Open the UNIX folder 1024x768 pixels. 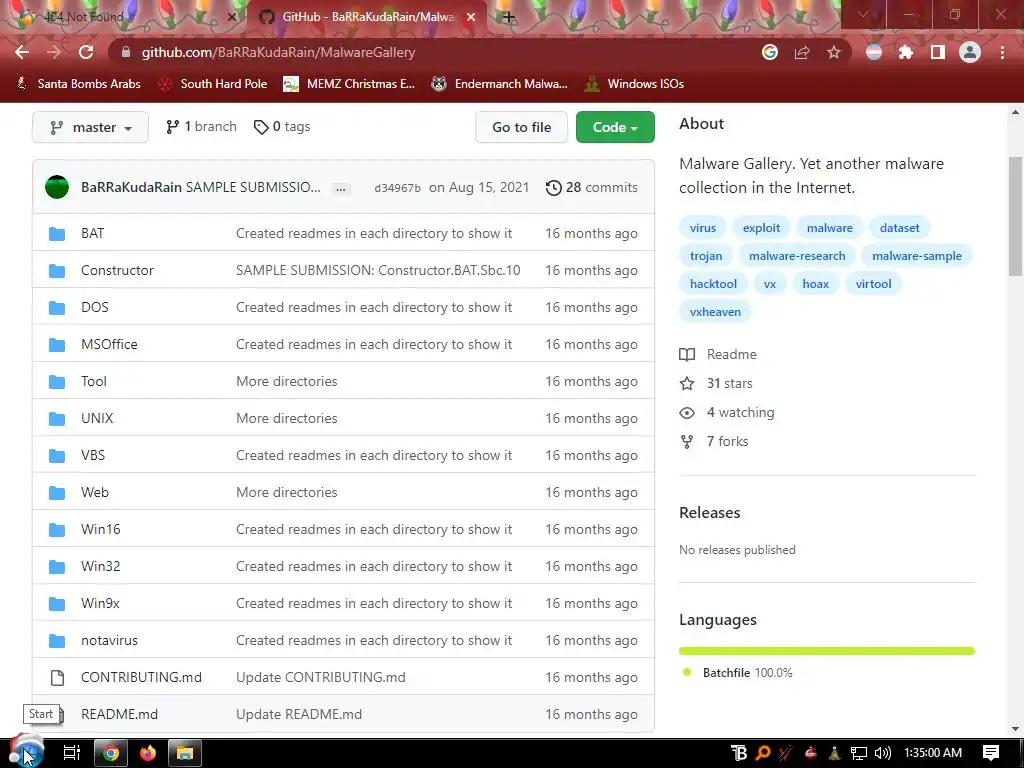point(97,418)
